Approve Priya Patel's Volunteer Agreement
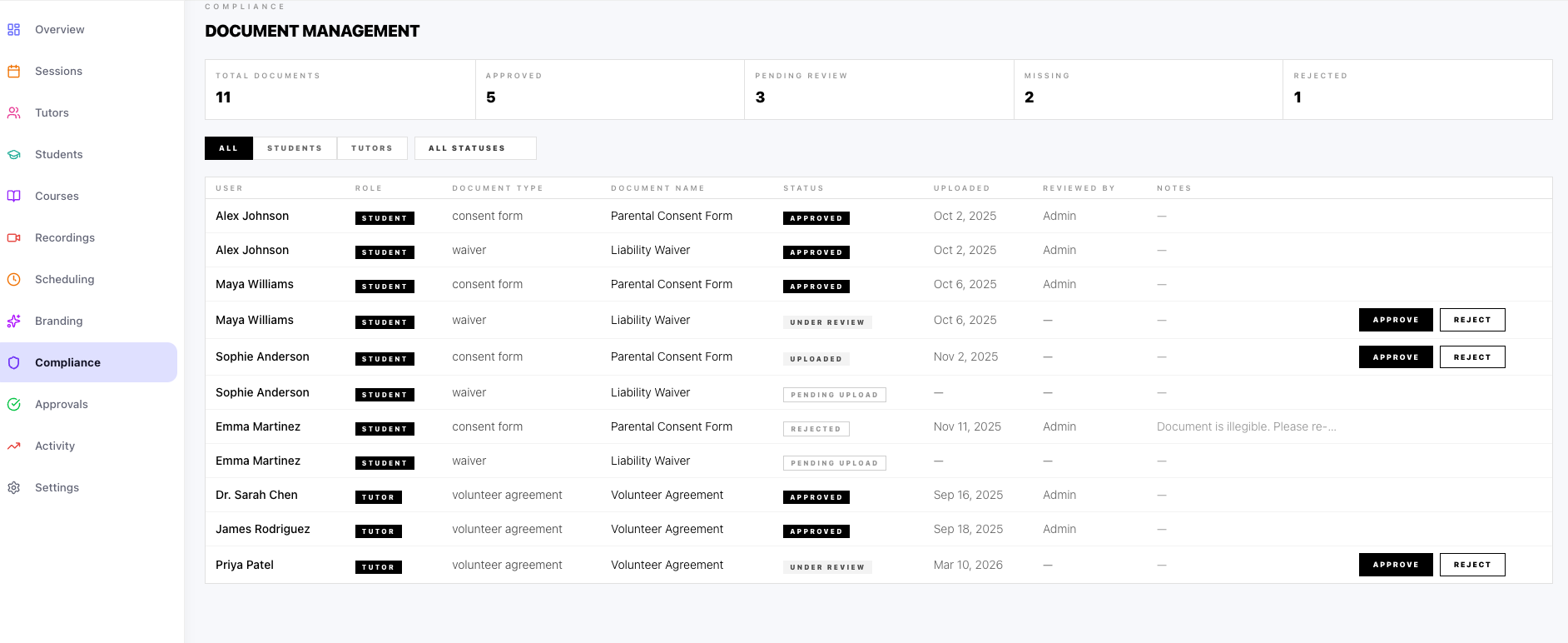This screenshot has height=643, width=1568. coord(1395,565)
